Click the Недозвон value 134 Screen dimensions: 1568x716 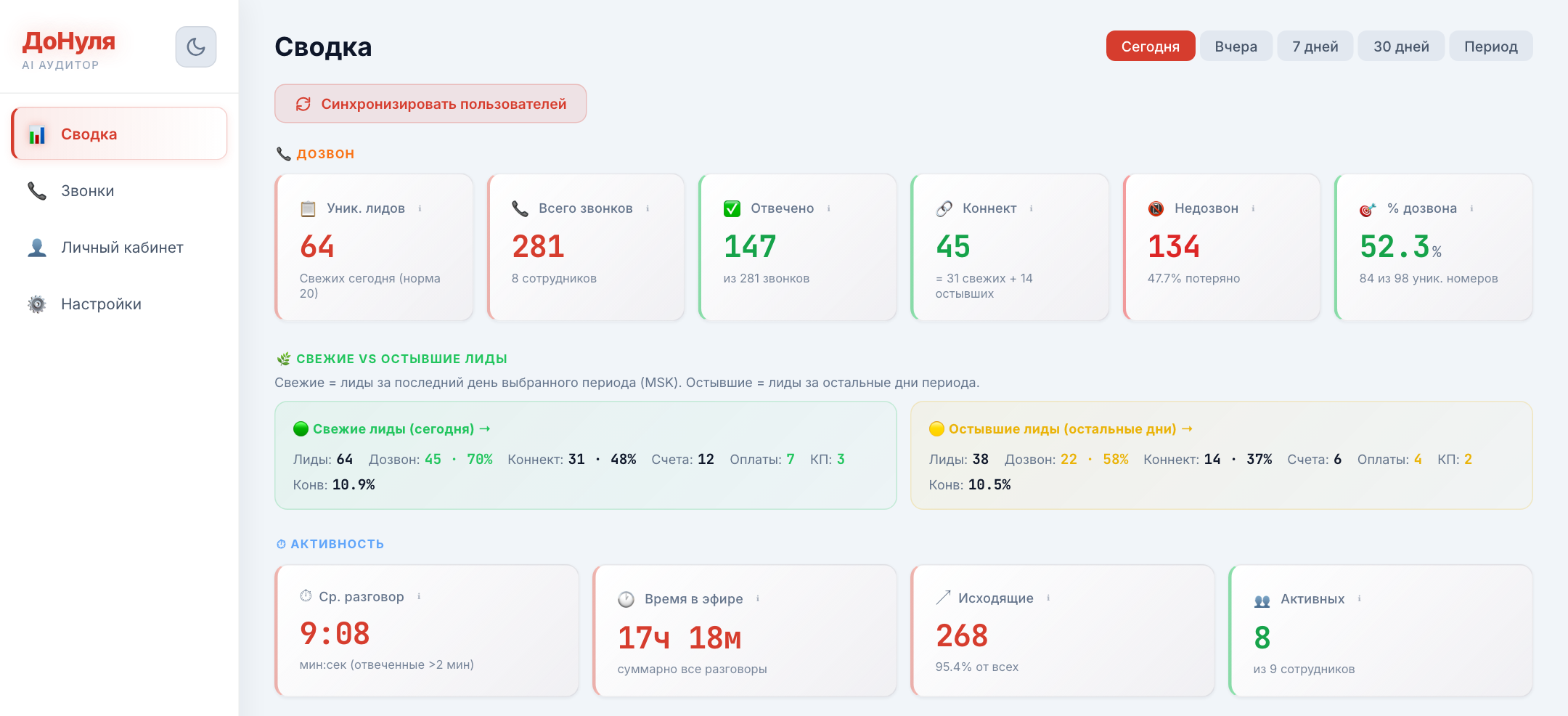tap(1174, 247)
